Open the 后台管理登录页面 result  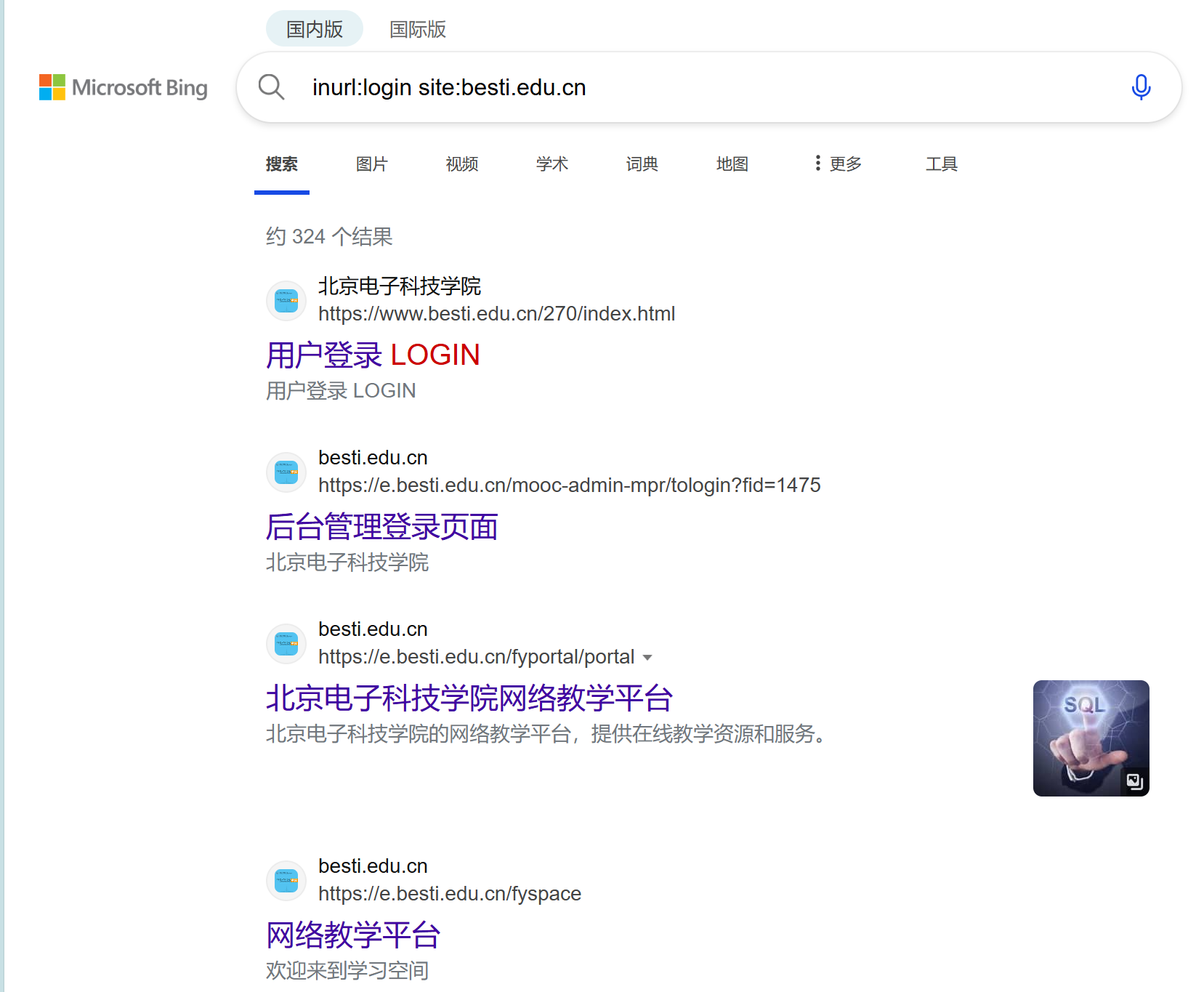coord(382,527)
